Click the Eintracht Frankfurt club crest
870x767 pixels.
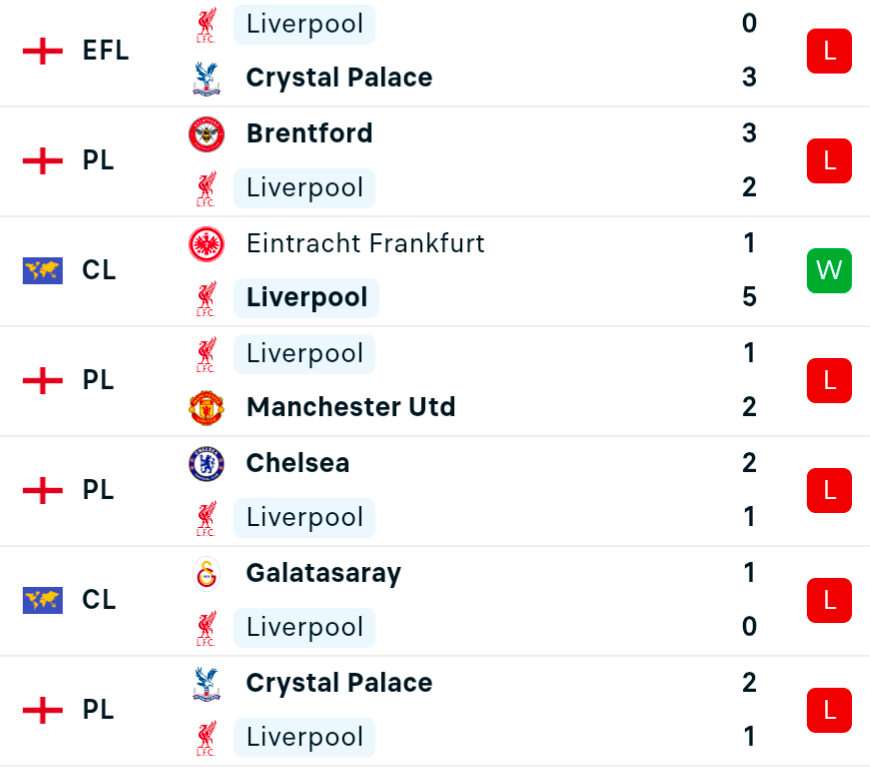coord(207,244)
